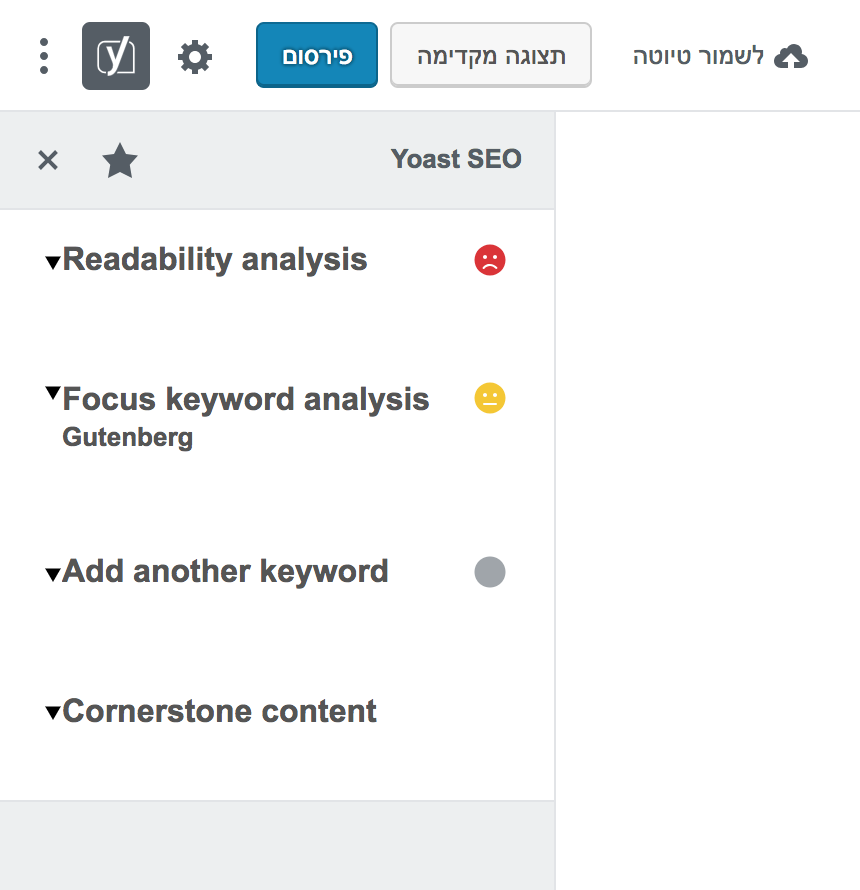Open the settings gear icon

tap(195, 56)
